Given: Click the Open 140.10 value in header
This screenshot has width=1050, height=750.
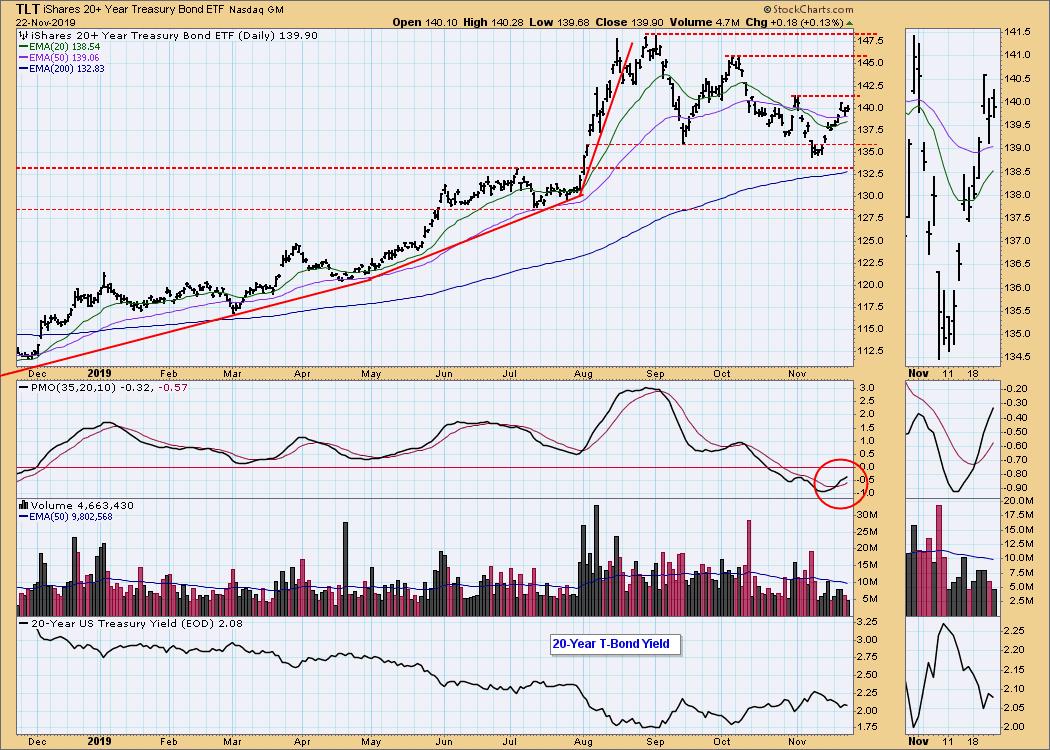Looking at the screenshot, I should [x=425, y=22].
